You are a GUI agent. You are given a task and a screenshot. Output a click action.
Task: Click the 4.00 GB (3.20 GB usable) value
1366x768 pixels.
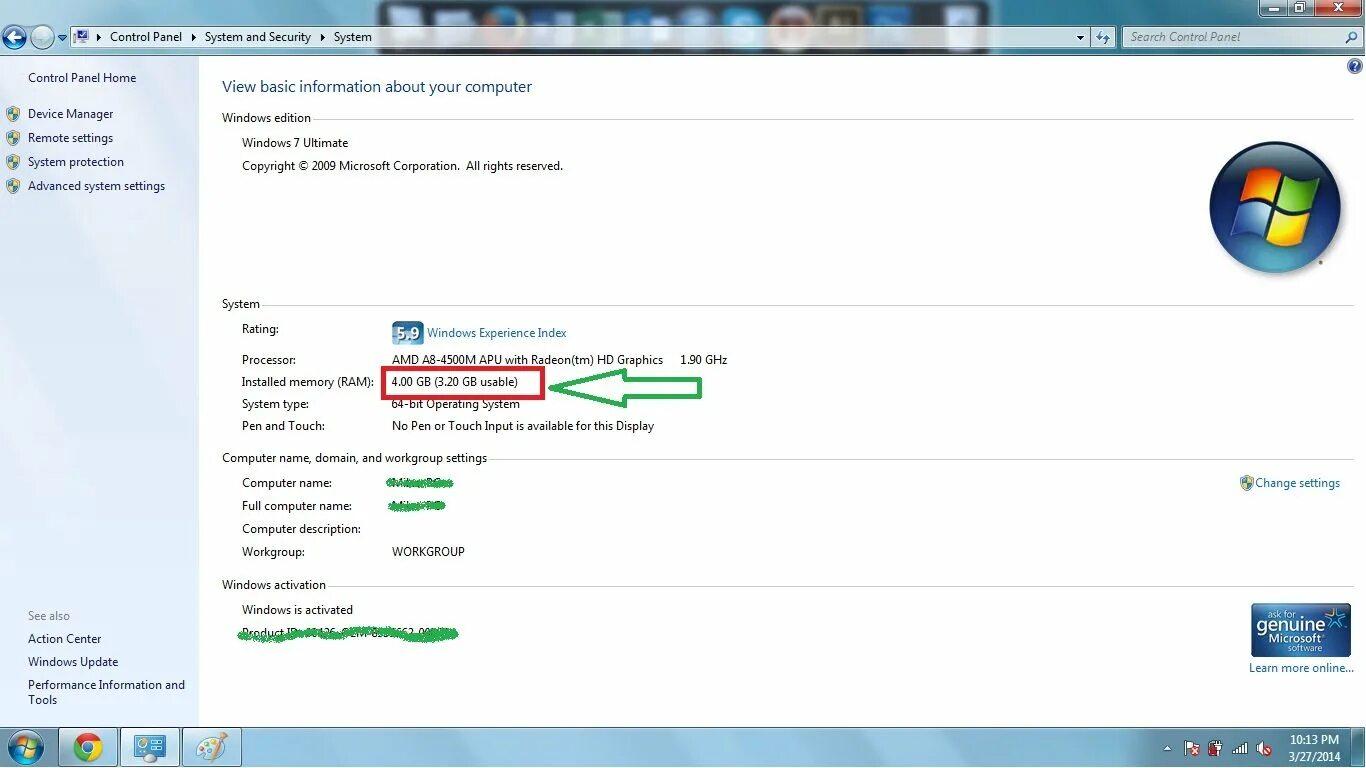point(455,382)
